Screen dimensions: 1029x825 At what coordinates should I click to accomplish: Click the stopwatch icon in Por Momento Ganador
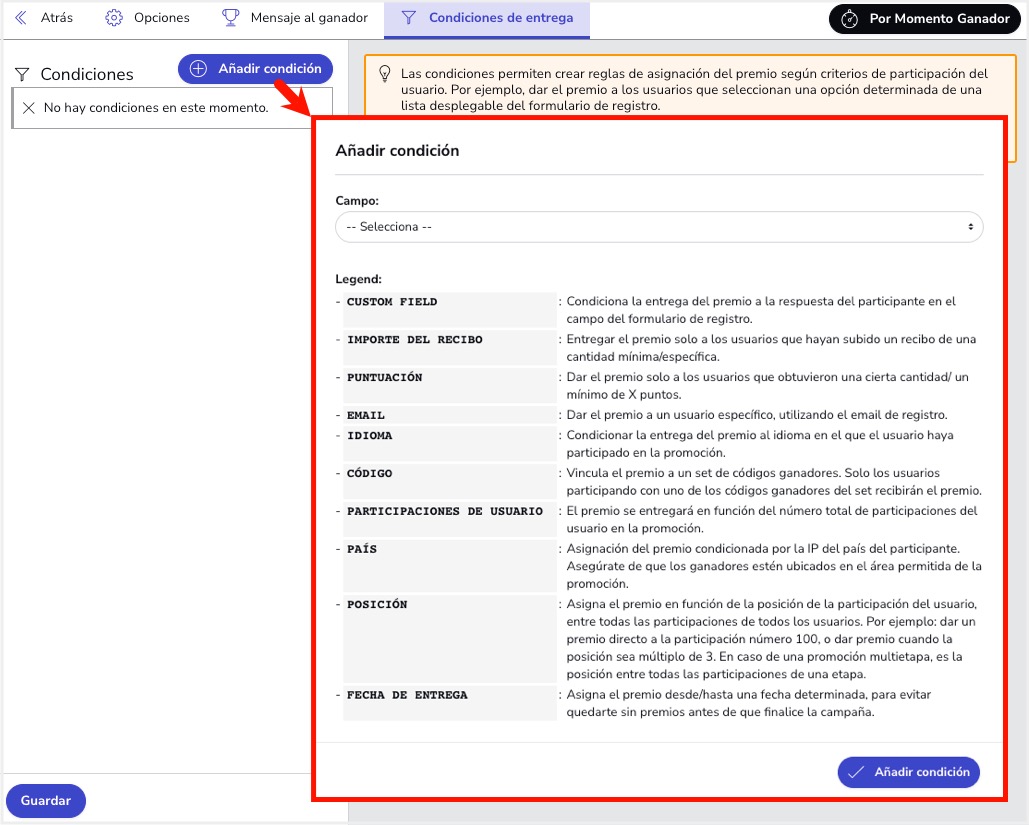click(850, 19)
